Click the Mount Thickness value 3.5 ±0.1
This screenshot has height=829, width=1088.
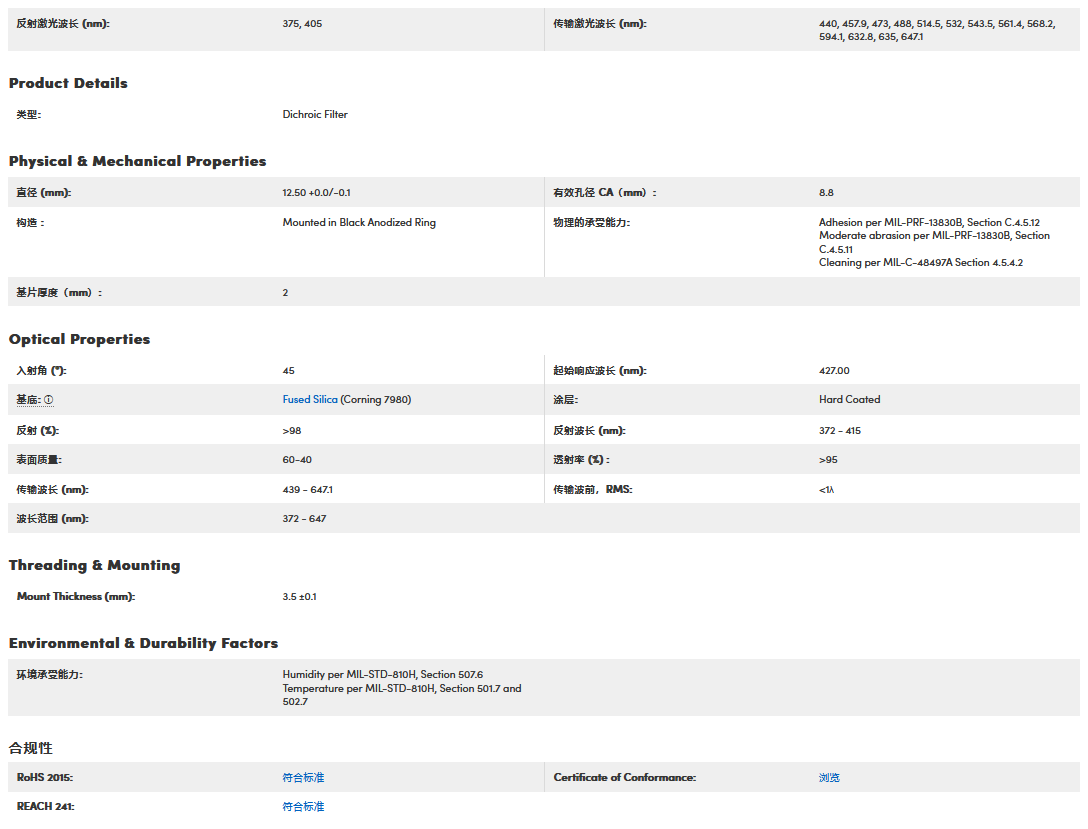(x=299, y=597)
